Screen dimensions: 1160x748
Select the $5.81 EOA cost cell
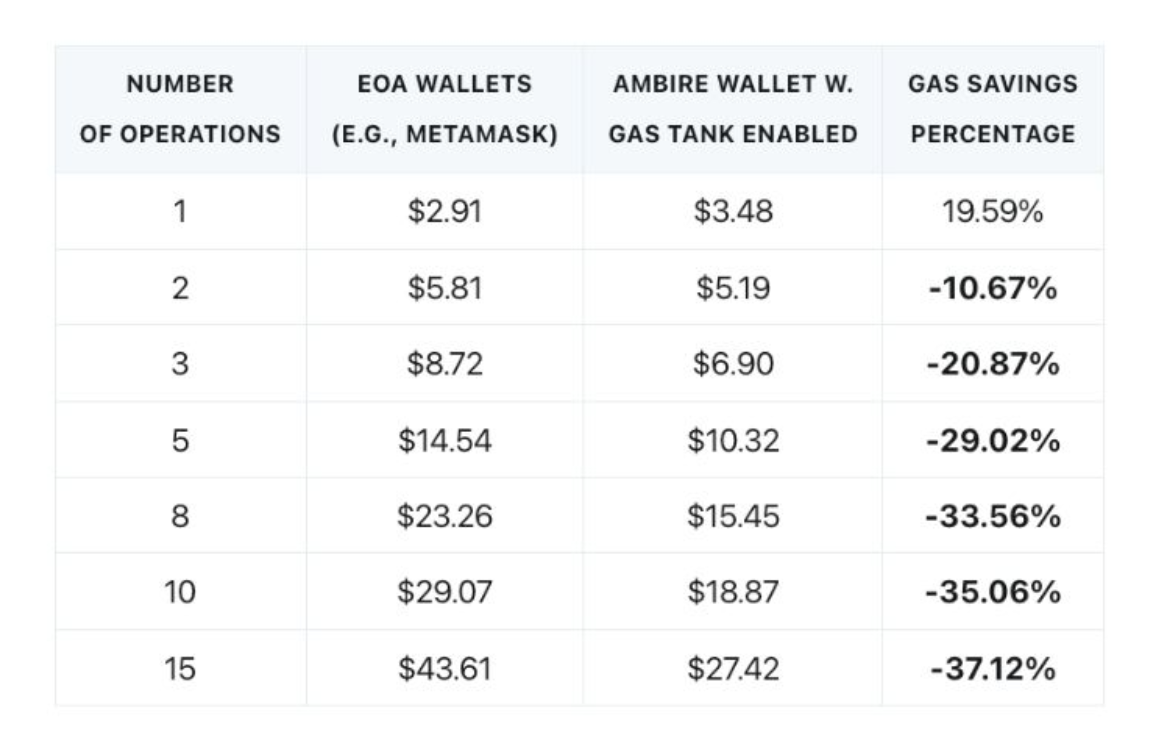click(x=445, y=288)
